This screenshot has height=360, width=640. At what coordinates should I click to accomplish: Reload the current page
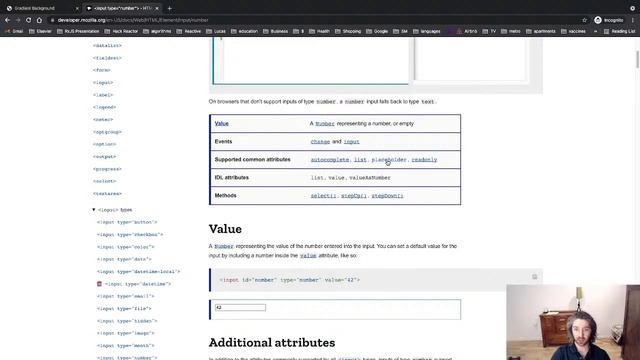pyautogui.click(x=29, y=20)
